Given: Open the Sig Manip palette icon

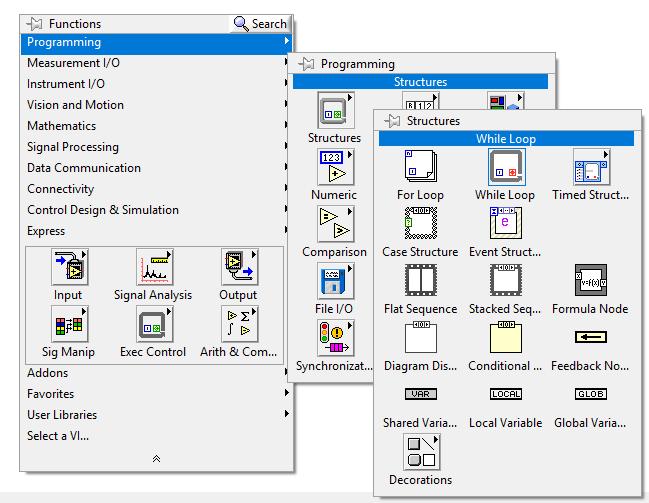Looking at the screenshot, I should 70,324.
